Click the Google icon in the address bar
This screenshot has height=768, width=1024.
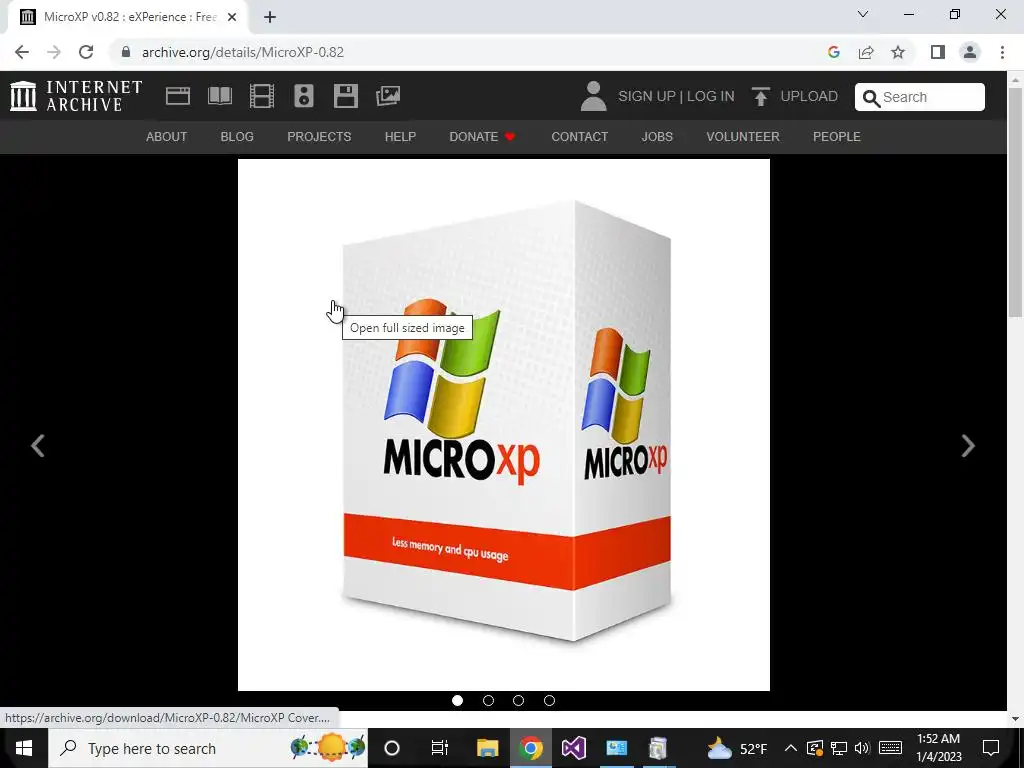pos(833,52)
